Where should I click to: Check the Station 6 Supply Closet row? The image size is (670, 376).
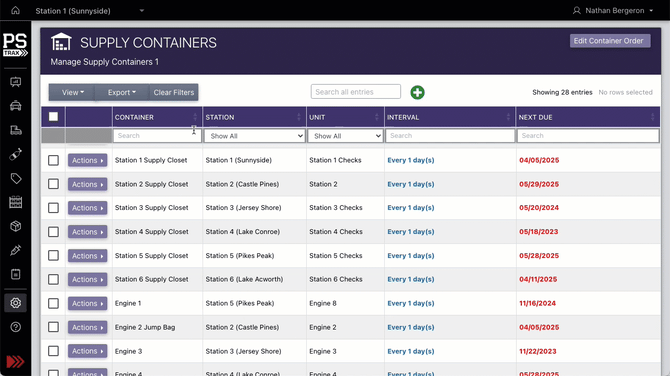pos(53,279)
